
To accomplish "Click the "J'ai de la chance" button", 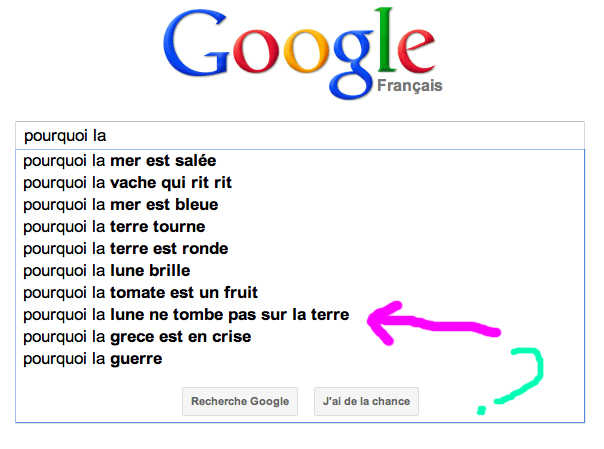I will (366, 402).
